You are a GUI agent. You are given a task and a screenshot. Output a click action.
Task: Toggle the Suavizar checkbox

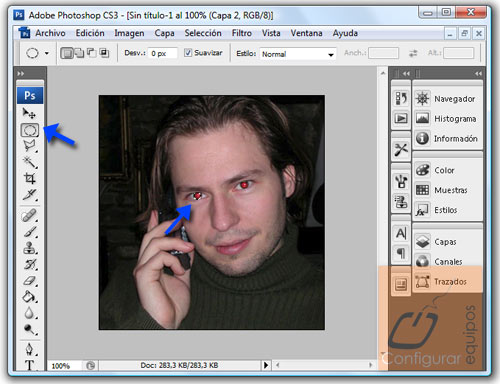coord(188,53)
